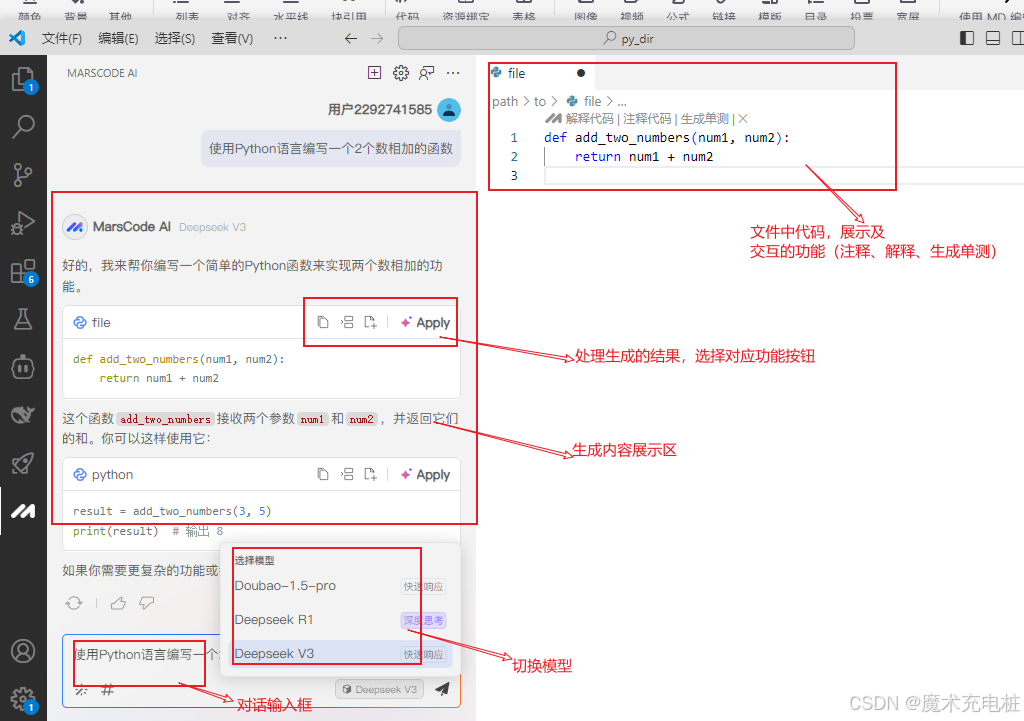Open the Run and Debug view
Screen dimensions: 1024x721
click(x=23, y=223)
